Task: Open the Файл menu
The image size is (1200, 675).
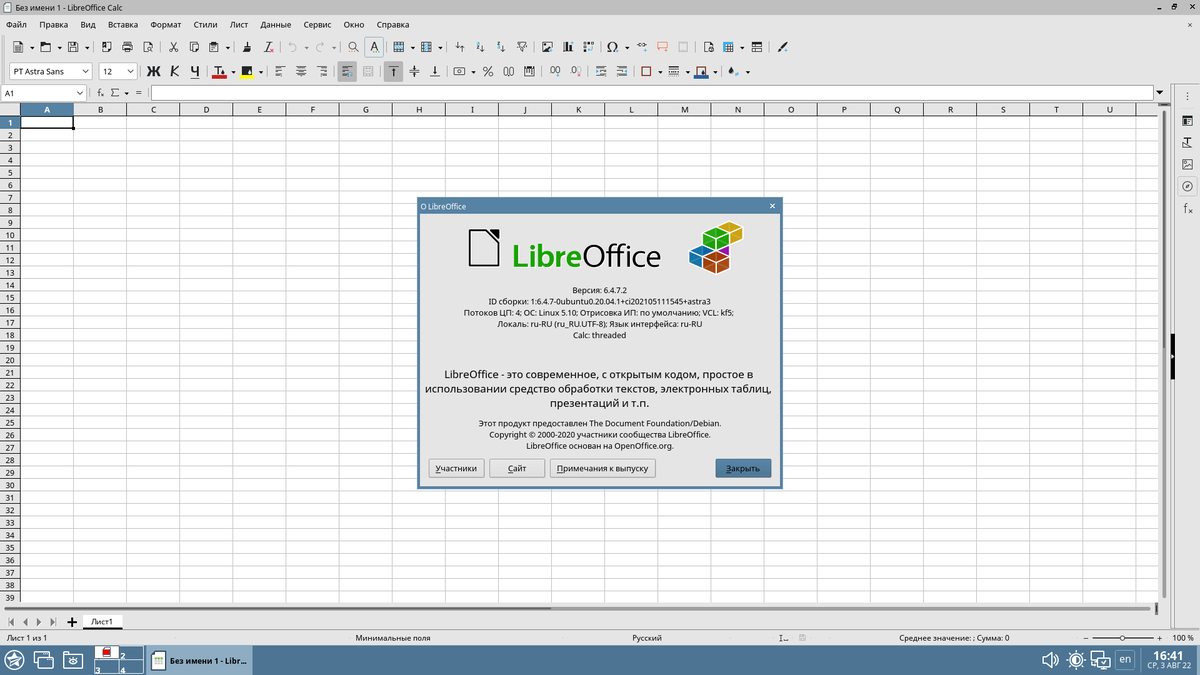Action: coord(16,23)
